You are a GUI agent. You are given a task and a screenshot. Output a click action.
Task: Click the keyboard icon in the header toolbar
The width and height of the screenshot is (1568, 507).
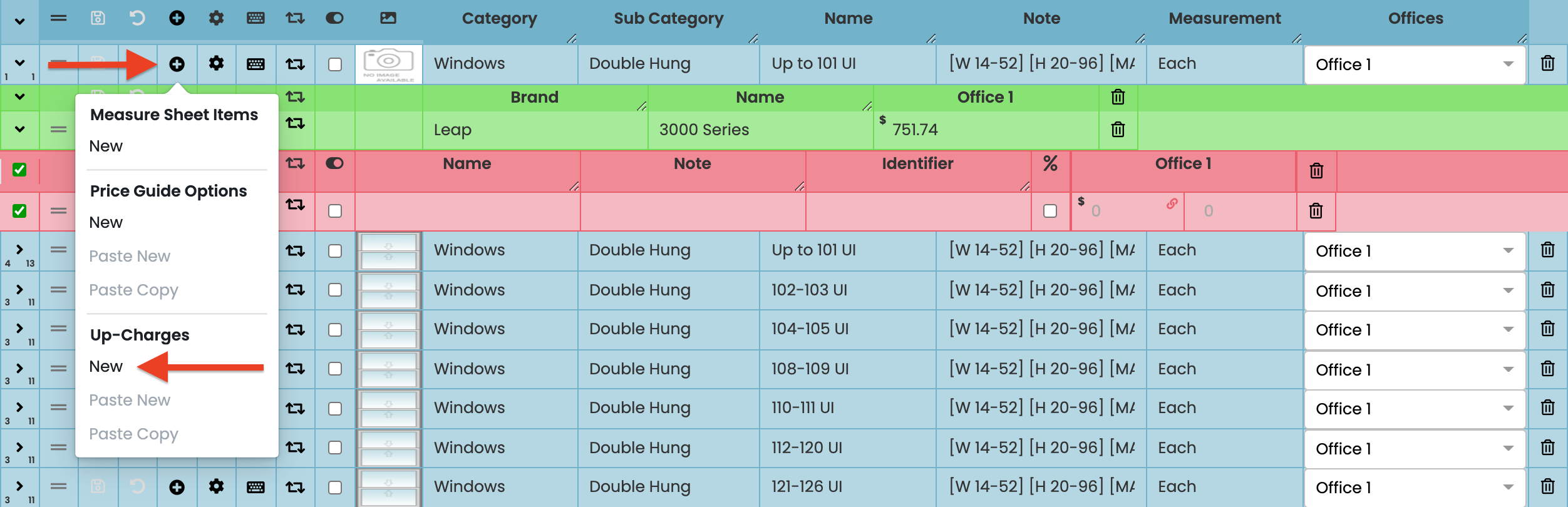click(x=255, y=18)
